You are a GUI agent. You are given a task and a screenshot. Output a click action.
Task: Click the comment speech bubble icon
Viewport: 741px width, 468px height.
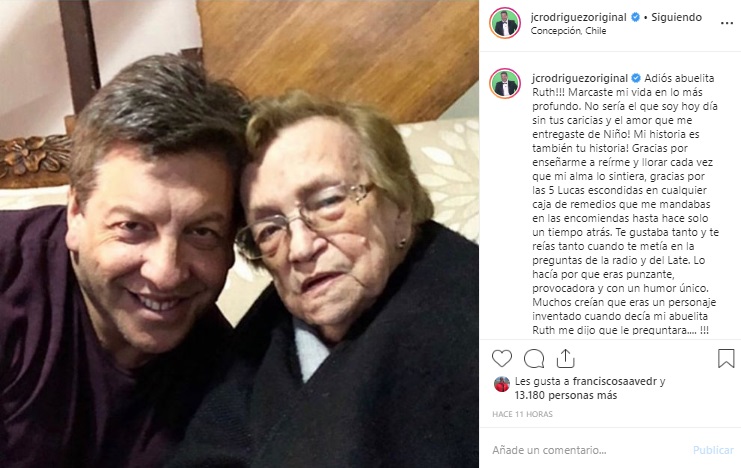(534, 358)
